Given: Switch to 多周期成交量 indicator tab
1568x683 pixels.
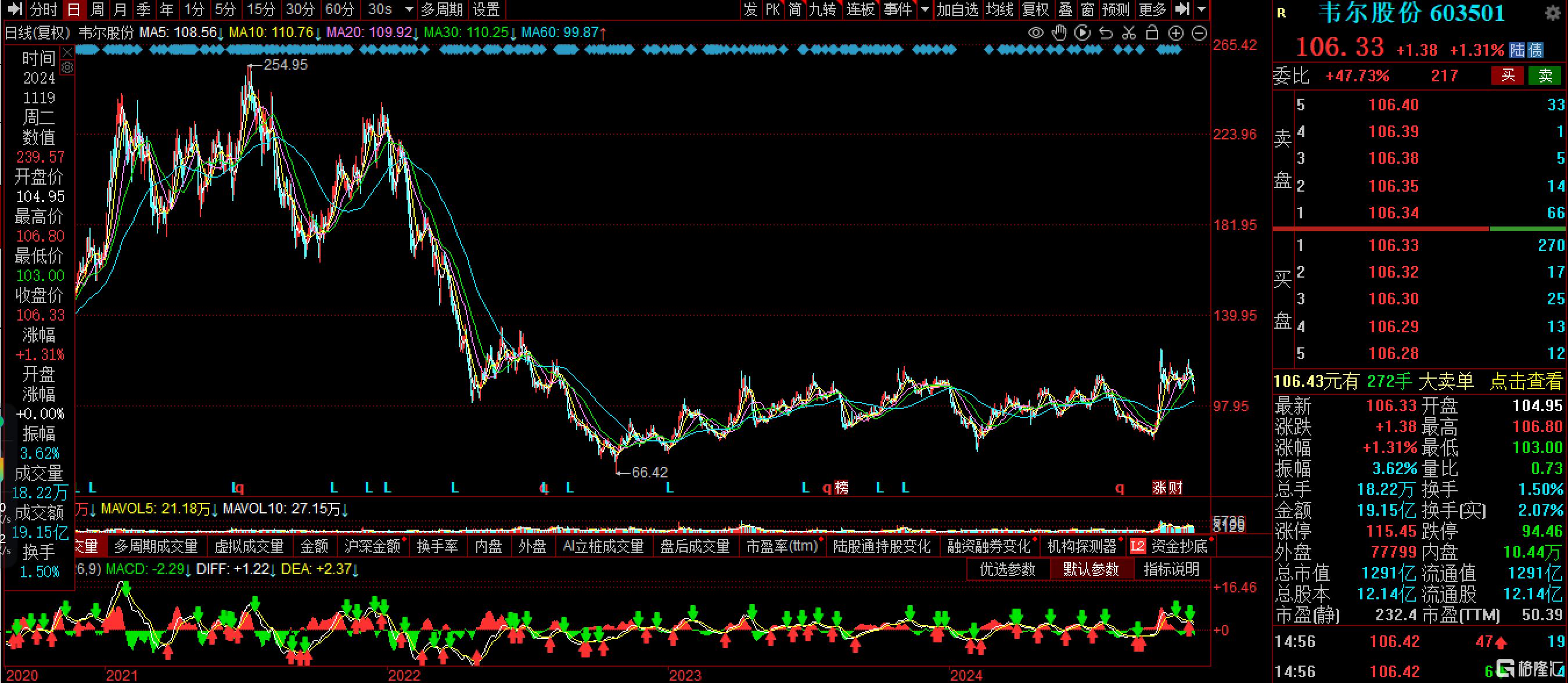Looking at the screenshot, I should click(156, 546).
